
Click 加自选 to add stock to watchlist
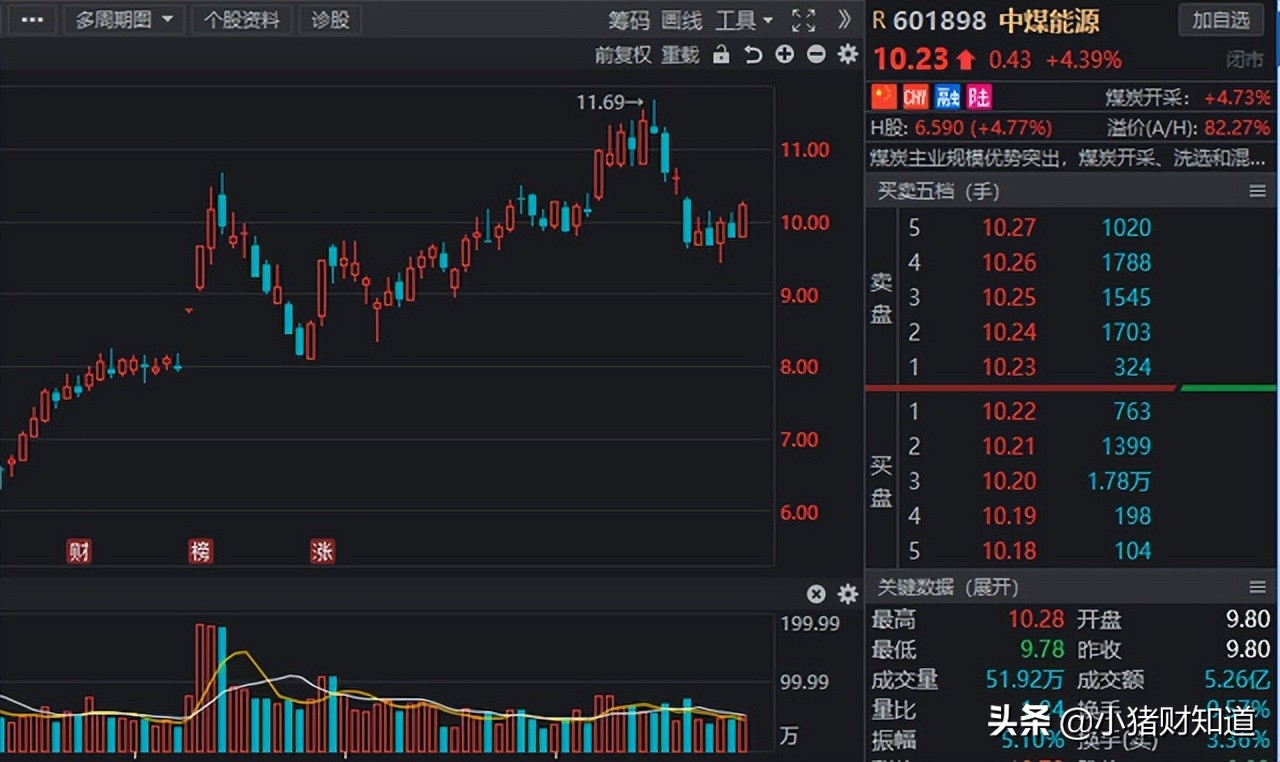coord(1221,21)
